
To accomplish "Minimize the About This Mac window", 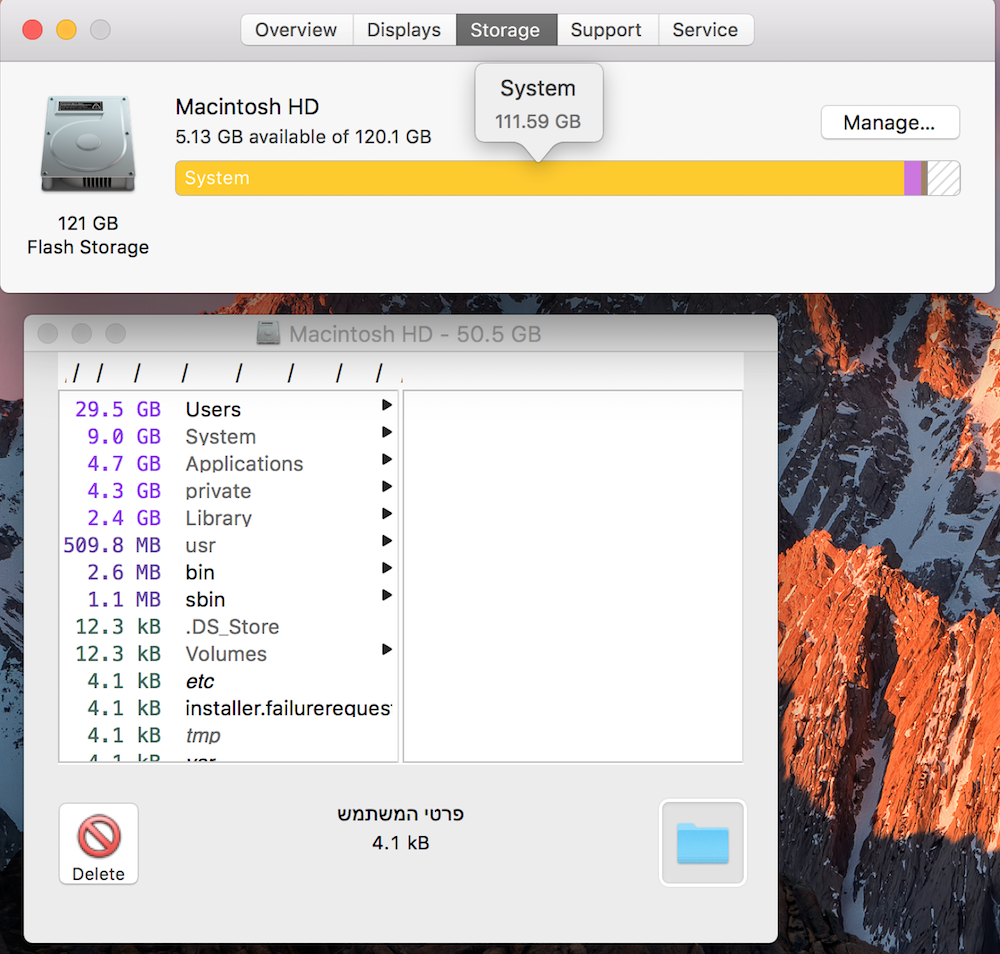I will (66, 30).
